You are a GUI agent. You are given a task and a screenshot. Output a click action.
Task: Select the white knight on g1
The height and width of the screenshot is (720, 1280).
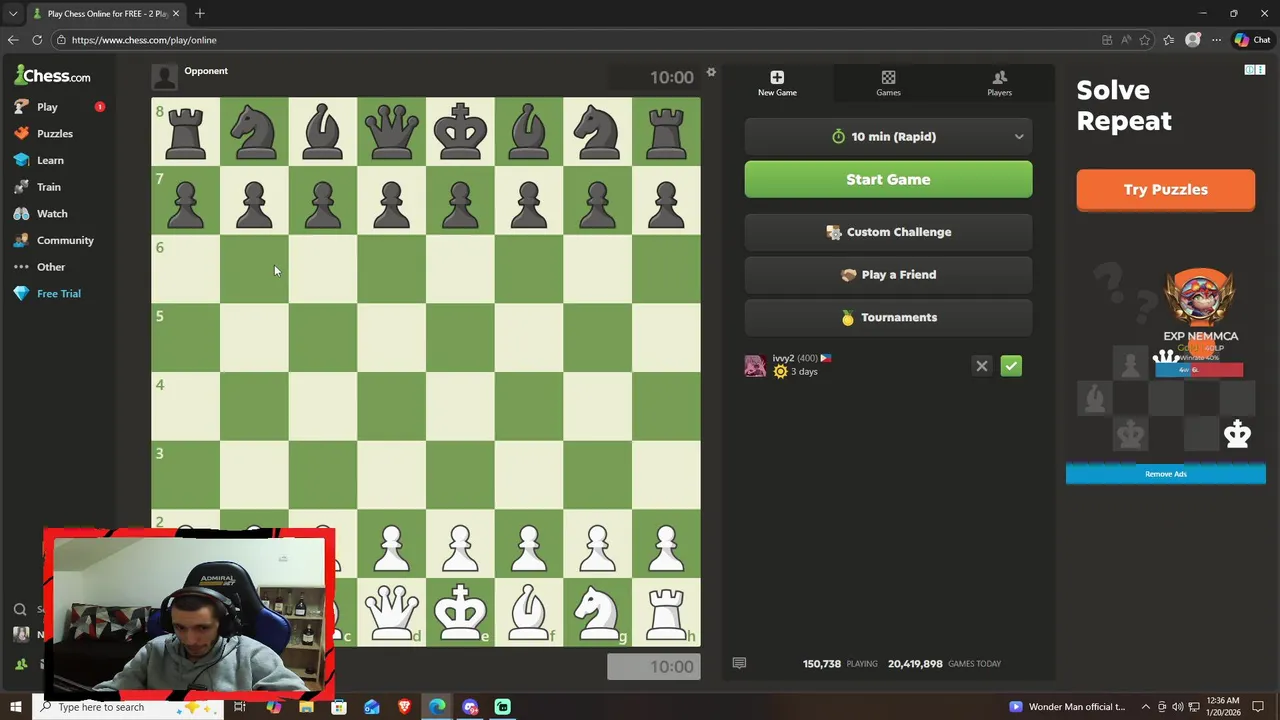597,612
